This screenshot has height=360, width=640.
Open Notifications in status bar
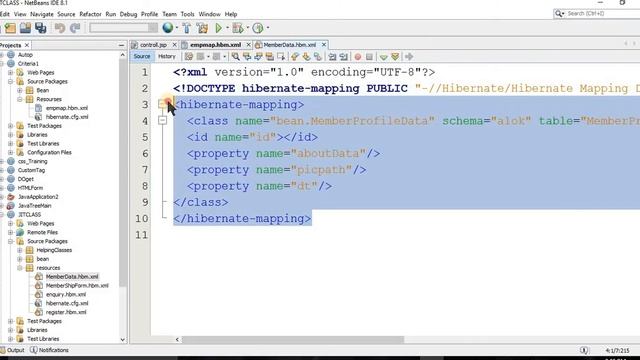(49, 350)
